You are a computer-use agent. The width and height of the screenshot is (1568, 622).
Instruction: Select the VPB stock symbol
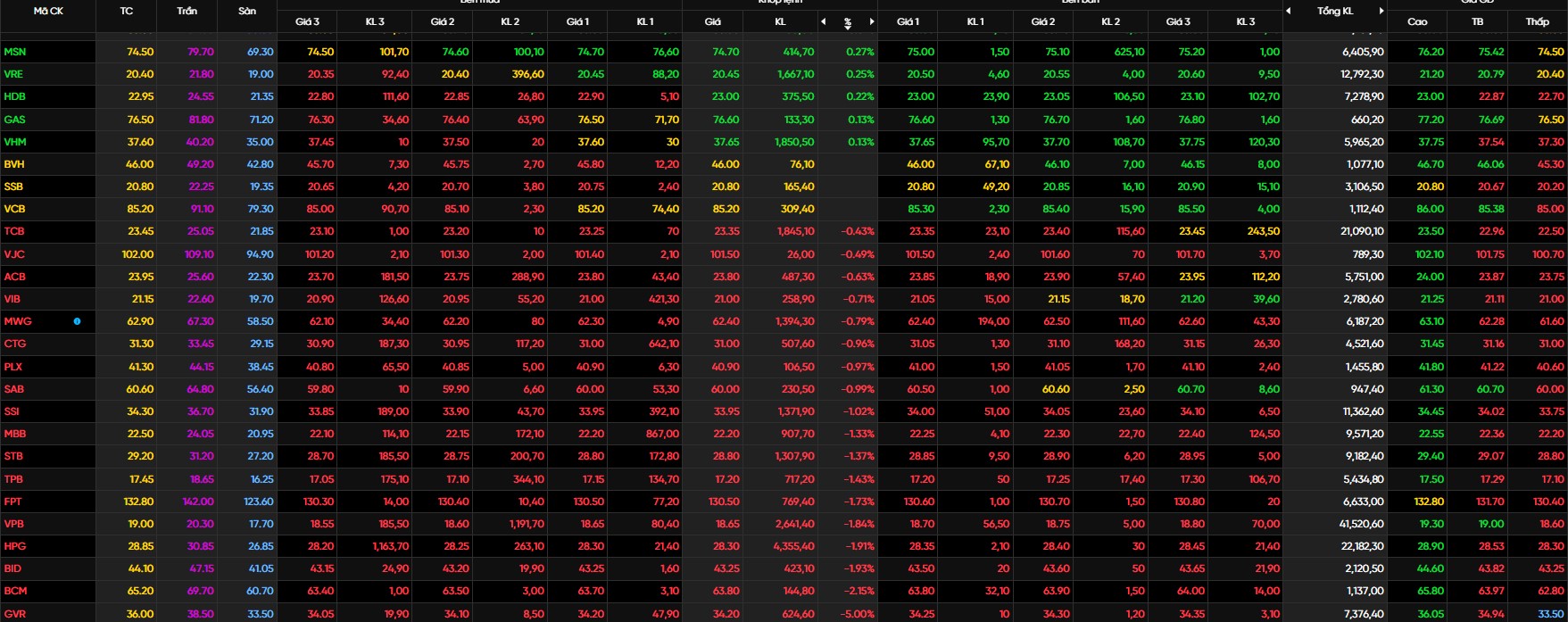click(x=14, y=524)
